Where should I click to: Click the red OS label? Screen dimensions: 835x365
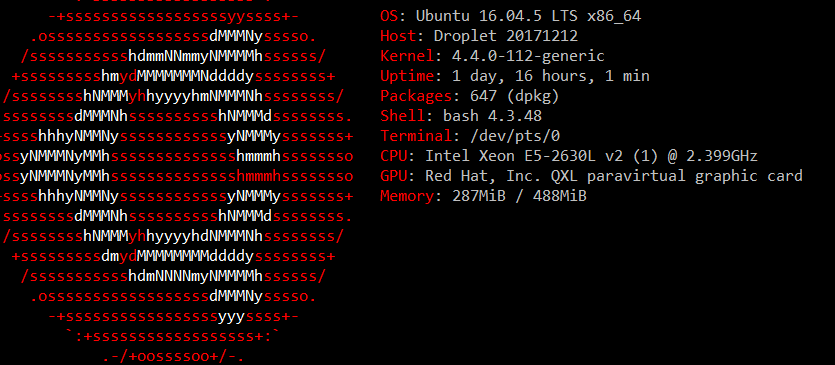pyautogui.click(x=389, y=16)
